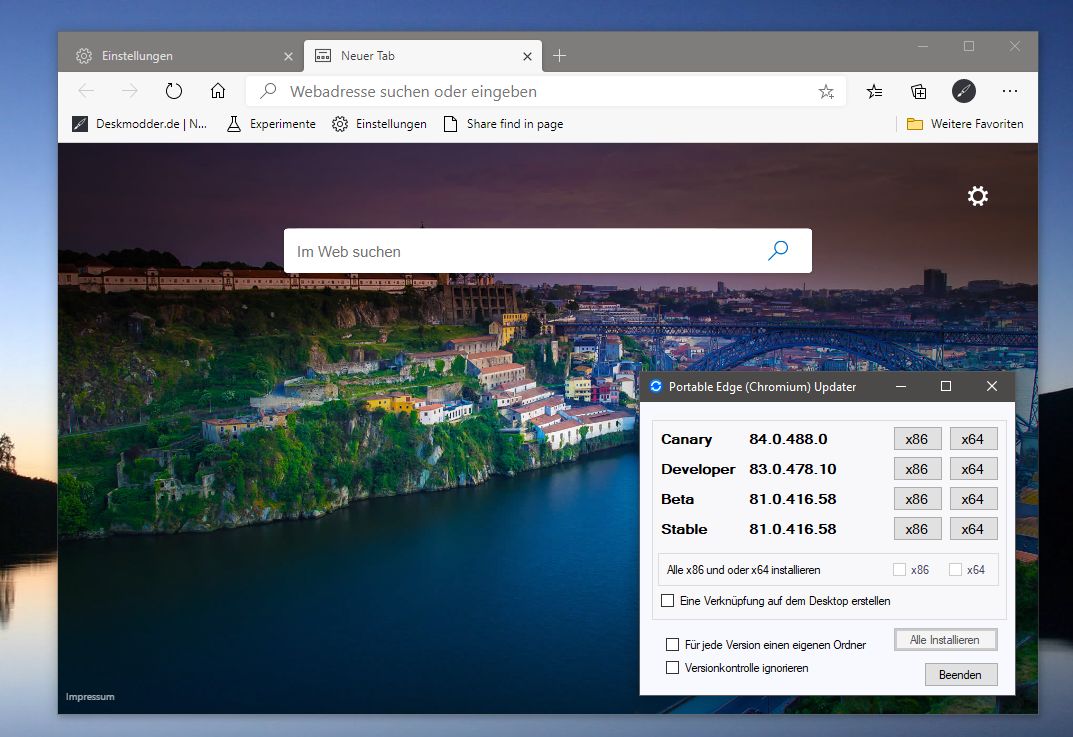Screen dimensions: 1073x737
Task: Click the Beenden button
Action: (961, 675)
